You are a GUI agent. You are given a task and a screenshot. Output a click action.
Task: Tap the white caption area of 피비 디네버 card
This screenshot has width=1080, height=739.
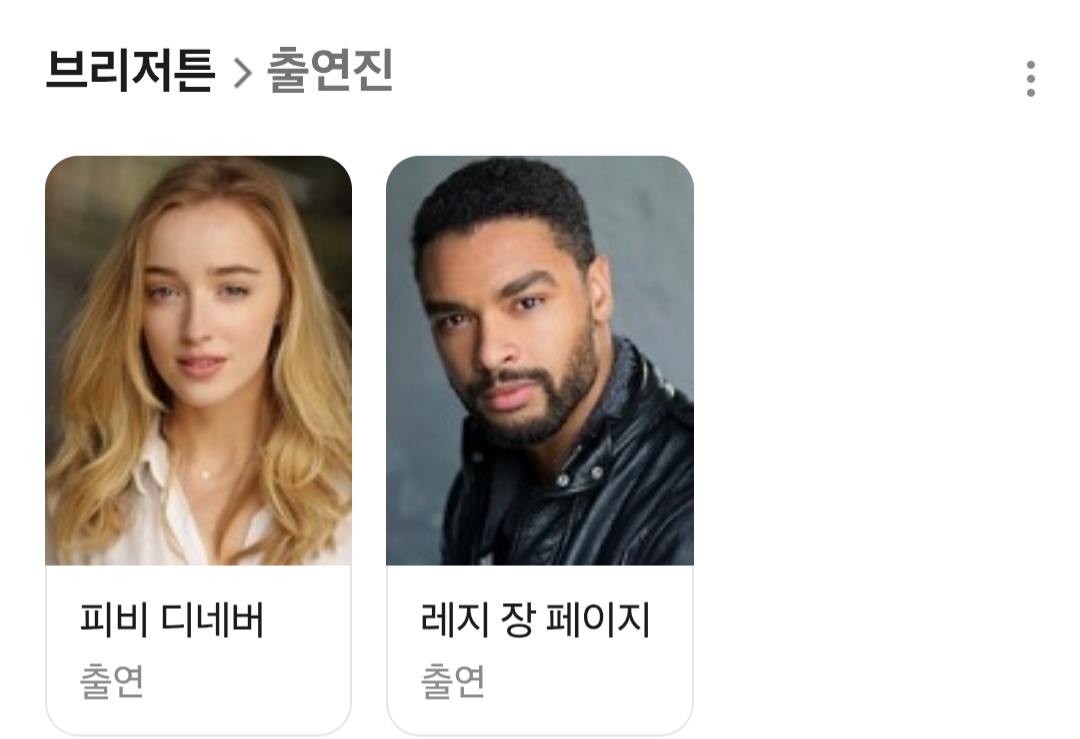point(198,649)
